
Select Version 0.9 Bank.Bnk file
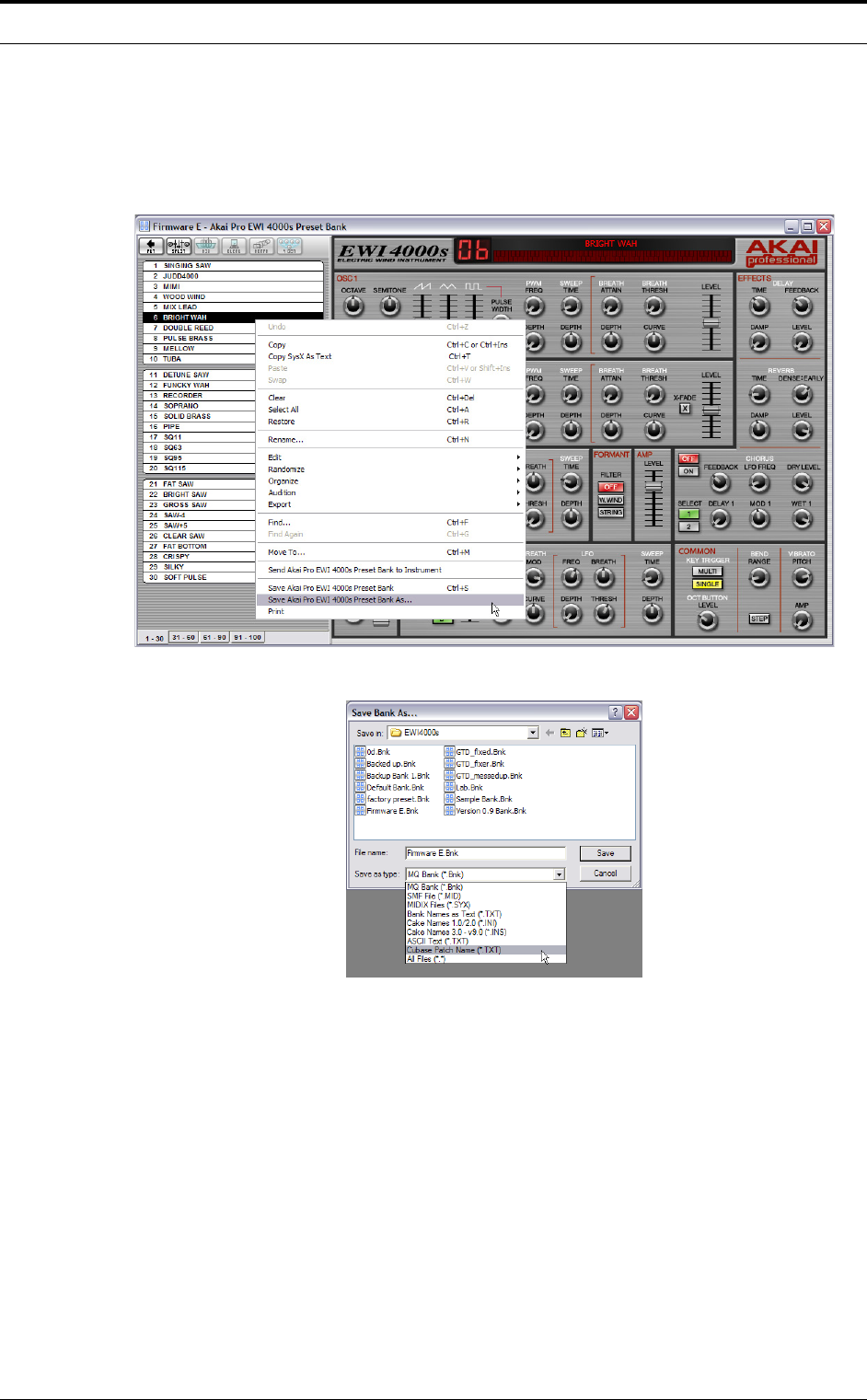[x=486, y=812]
